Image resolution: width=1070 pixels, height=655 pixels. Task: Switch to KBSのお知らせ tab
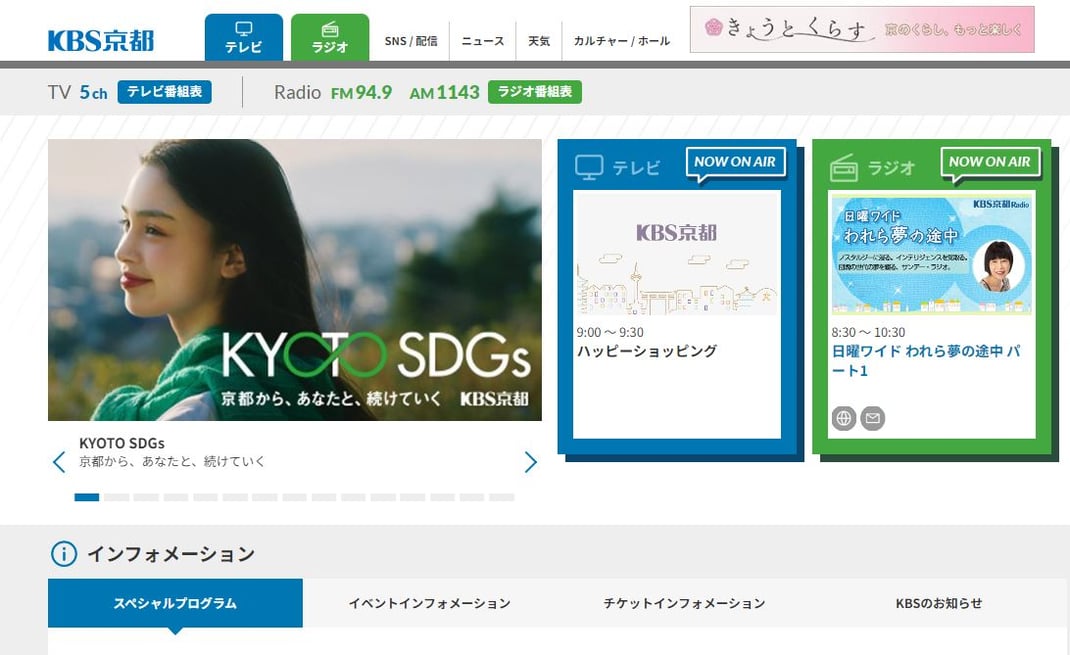(x=939, y=603)
